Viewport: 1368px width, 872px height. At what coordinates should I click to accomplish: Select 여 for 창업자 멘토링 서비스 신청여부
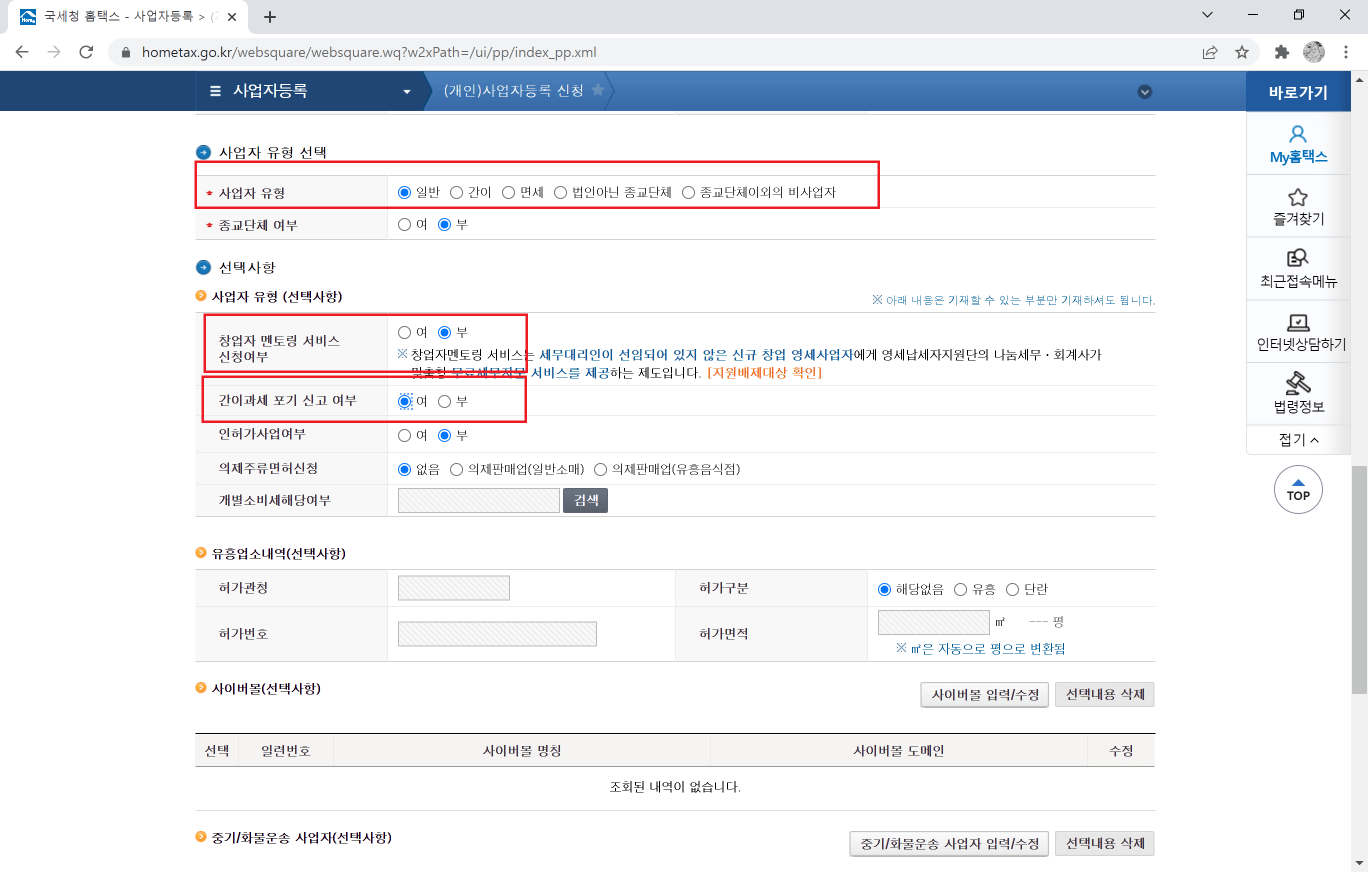[x=404, y=332]
